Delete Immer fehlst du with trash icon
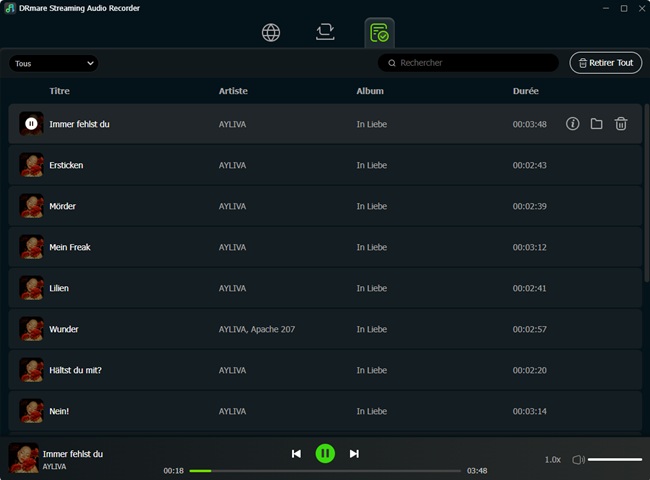 coord(621,124)
